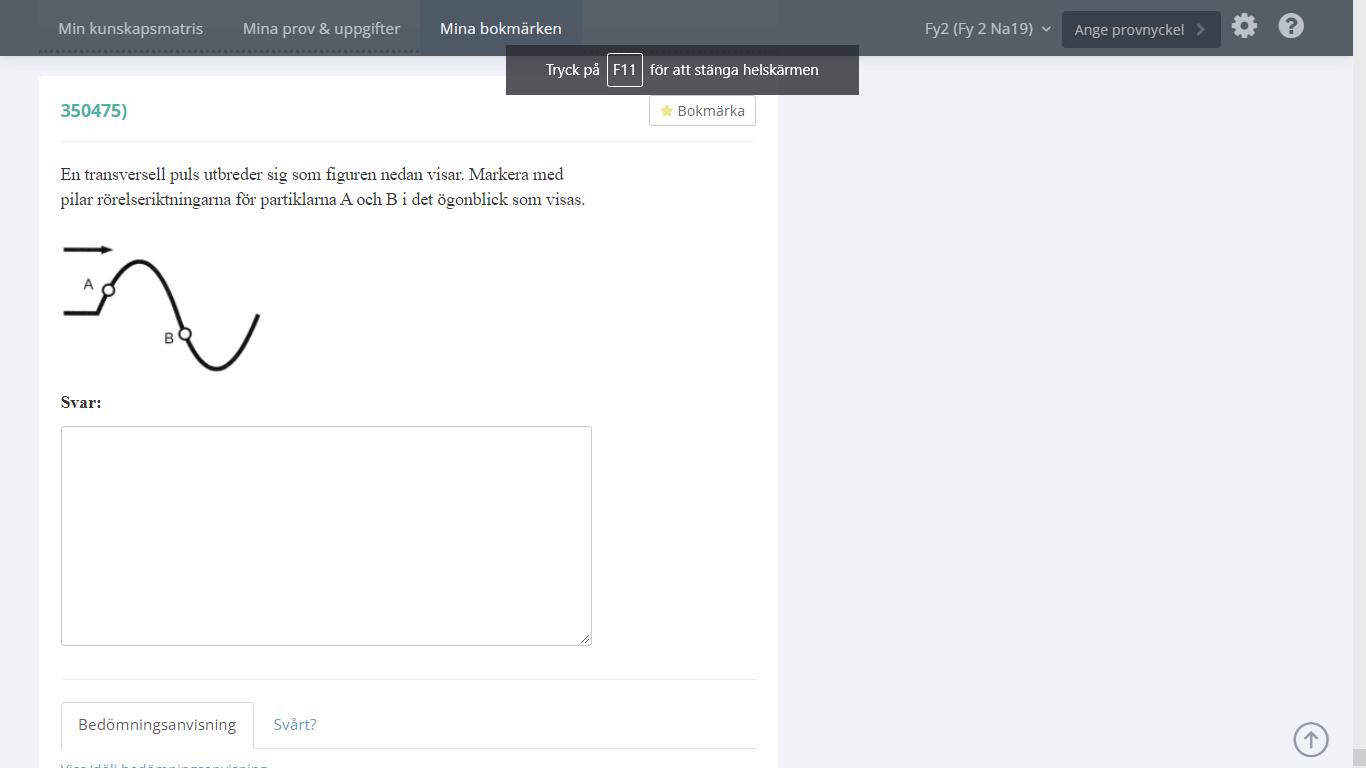Expand the Fy2 (Fy 2 Na19) course dropdown
The image size is (1366, 768).
979,29
